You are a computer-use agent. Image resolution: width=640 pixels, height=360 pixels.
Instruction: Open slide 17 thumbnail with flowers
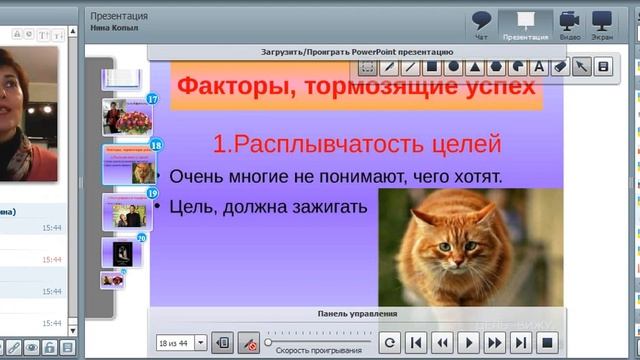point(127,117)
